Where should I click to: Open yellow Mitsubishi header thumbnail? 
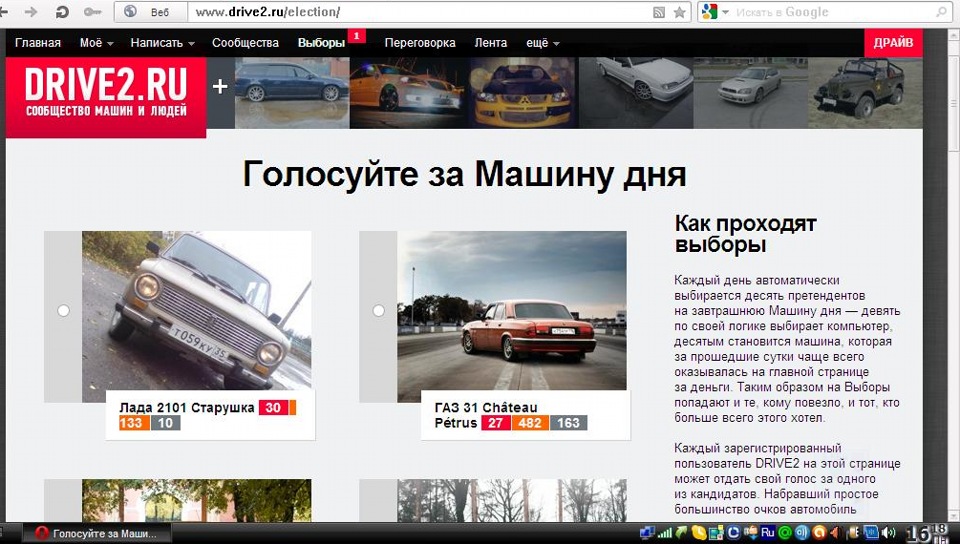[523, 93]
